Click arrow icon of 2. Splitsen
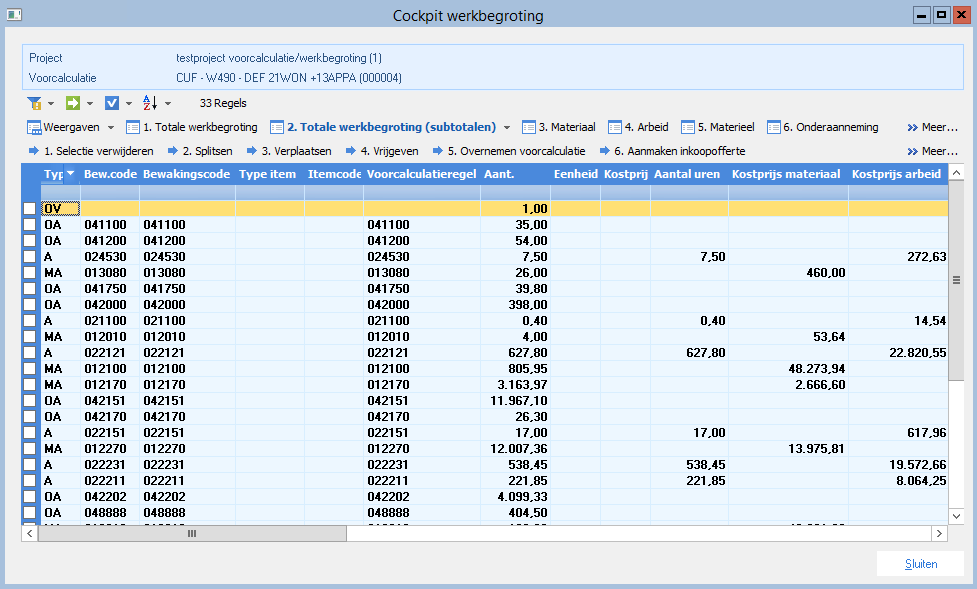The height and width of the screenshot is (589, 977). 173,151
